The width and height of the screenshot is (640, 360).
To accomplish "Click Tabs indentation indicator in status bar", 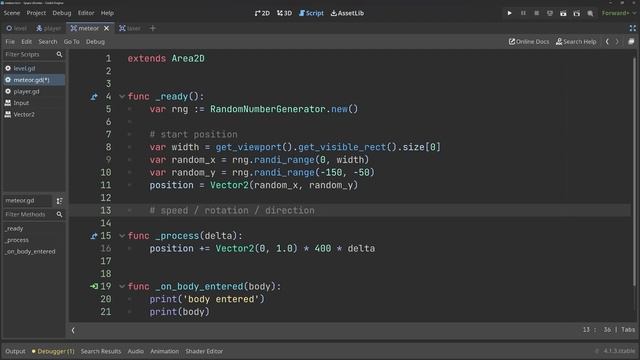I will click(628, 329).
